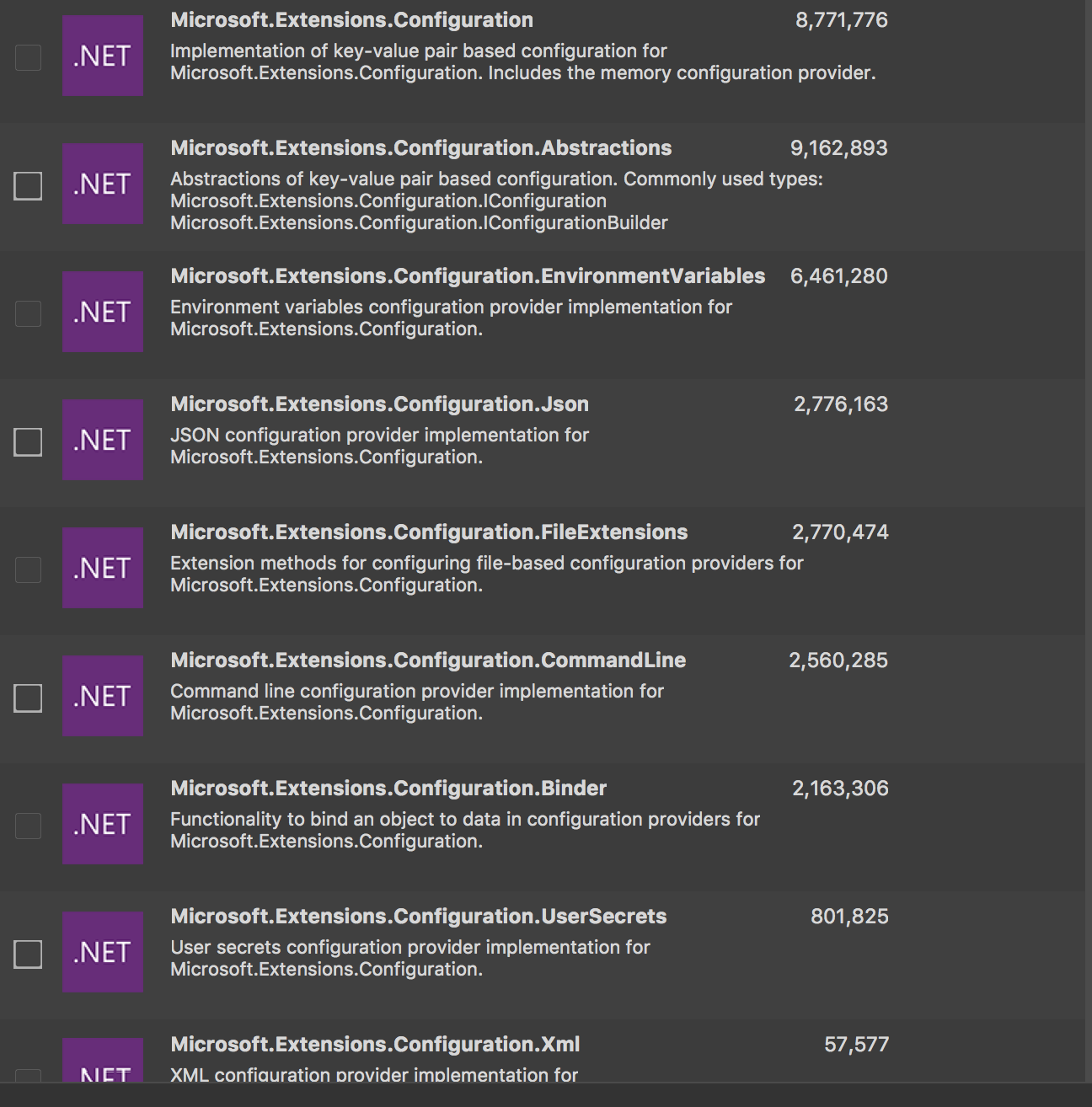Click the .NET icon beside Configuration.Json

[x=103, y=440]
